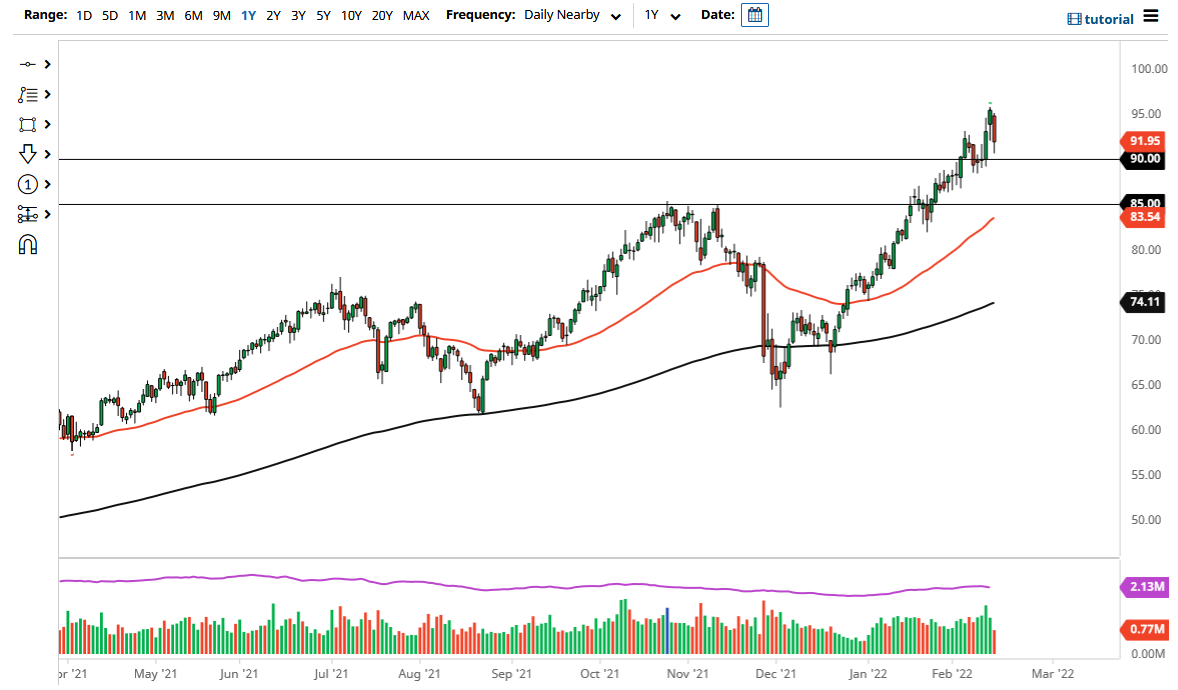Expand the line tool options chevron
This screenshot has height=690, width=1178.
[47, 63]
